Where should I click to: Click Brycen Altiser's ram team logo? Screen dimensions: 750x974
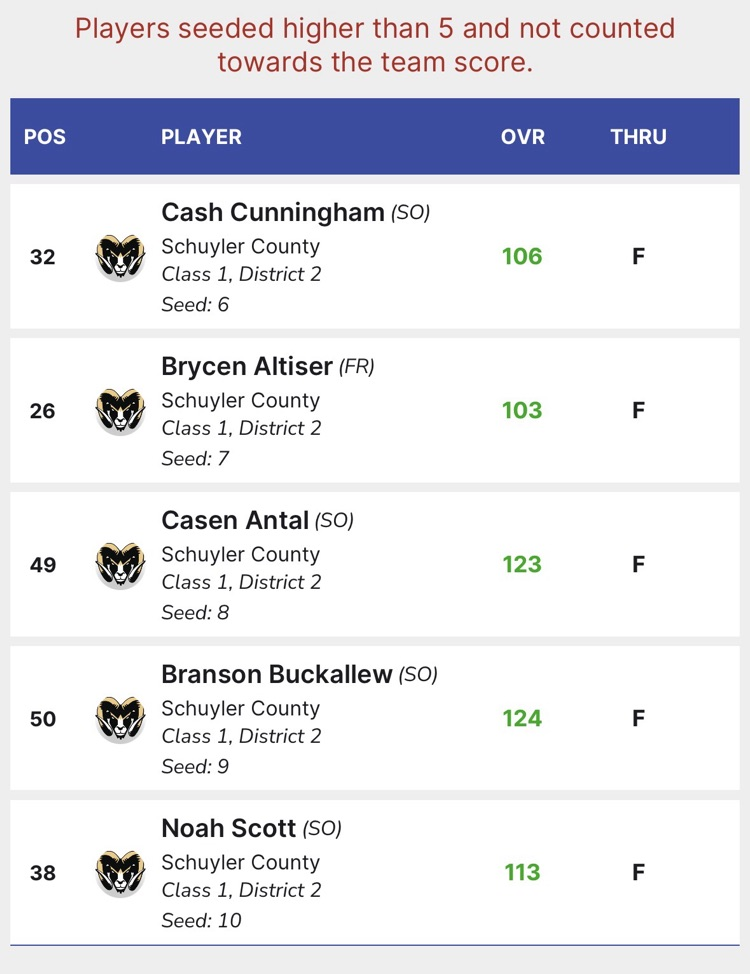[121, 411]
